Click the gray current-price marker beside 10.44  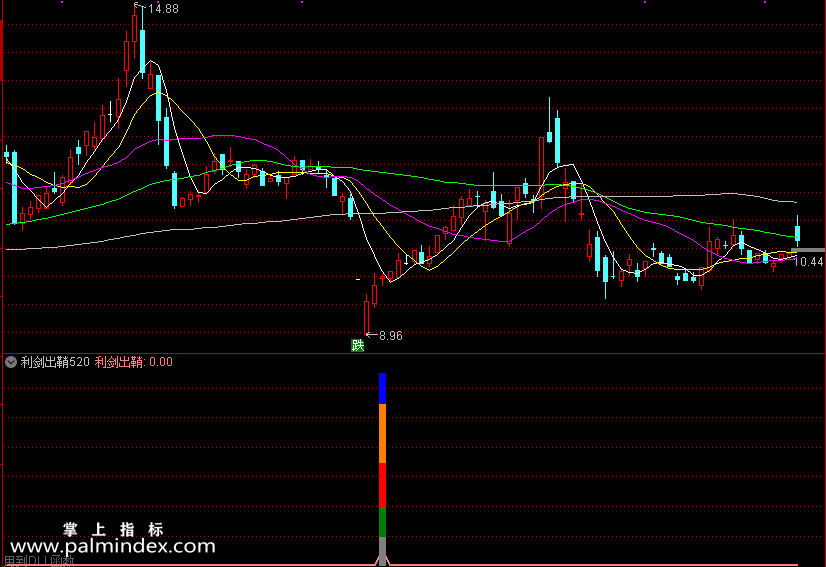click(x=808, y=250)
